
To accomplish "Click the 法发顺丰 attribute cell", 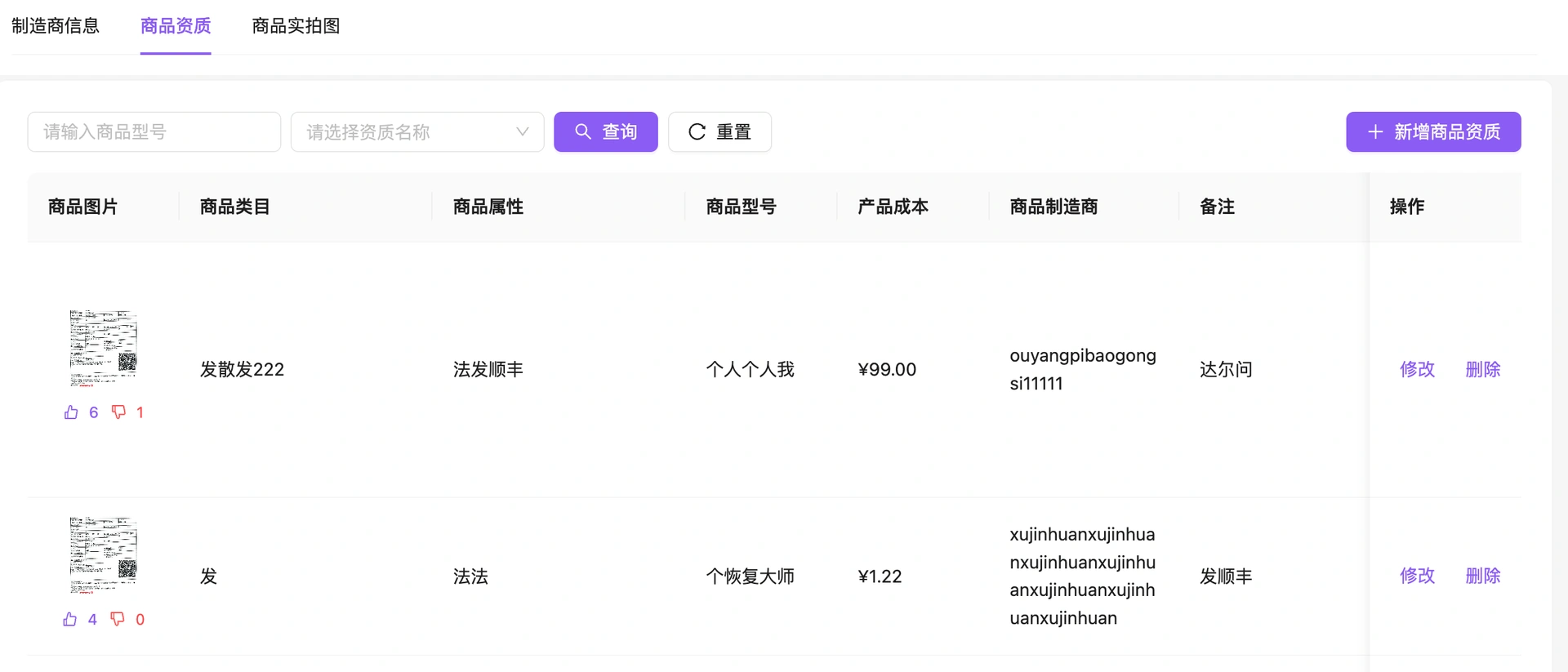I will pos(488,370).
